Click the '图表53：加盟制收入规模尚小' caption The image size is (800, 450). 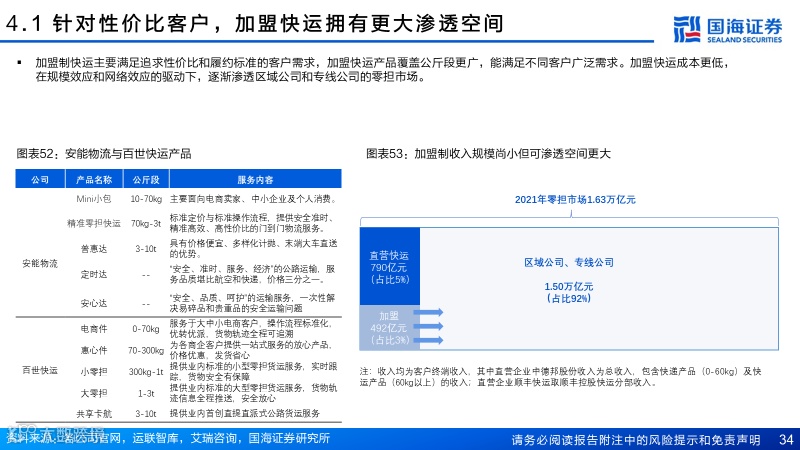coord(488,154)
